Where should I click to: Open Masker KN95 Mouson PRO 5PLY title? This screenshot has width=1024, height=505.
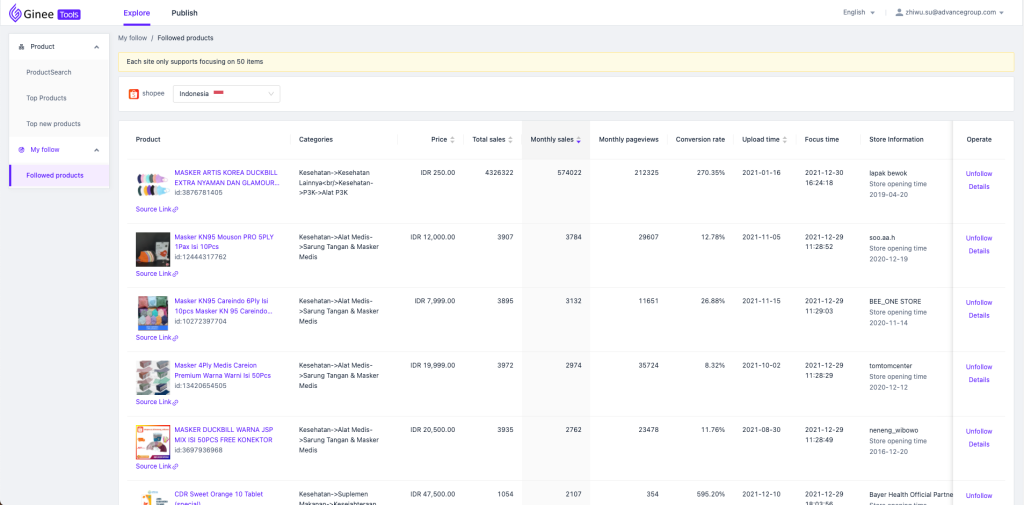click(224, 242)
